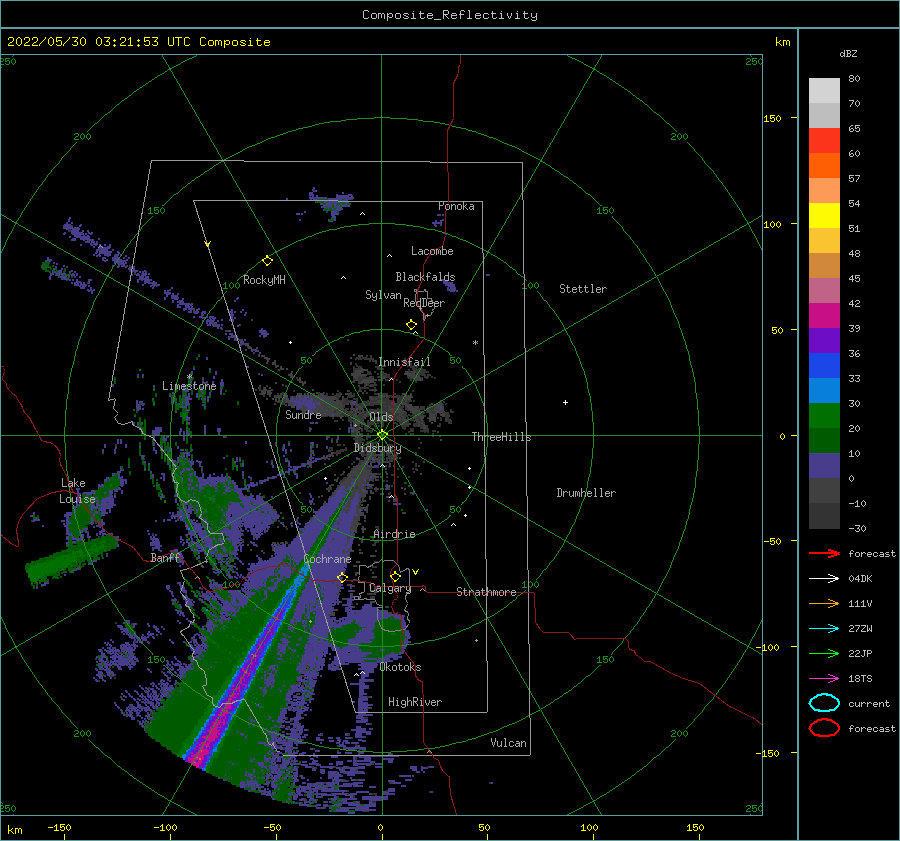Viewport: 900px width, 841px height.
Task: Click the RedDeer city label
Action: point(424,303)
